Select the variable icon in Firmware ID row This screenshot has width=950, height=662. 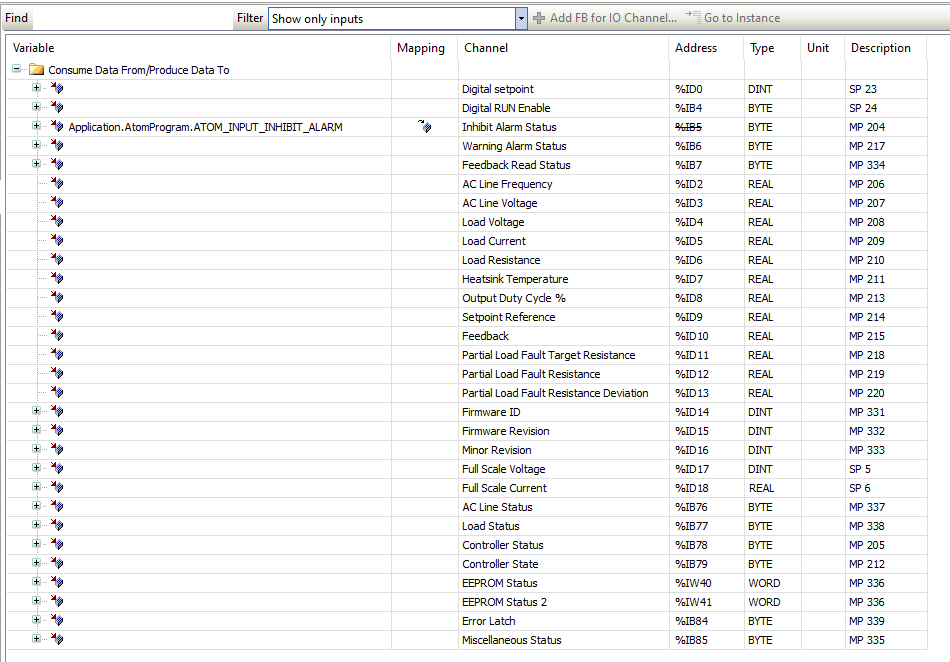[57, 412]
